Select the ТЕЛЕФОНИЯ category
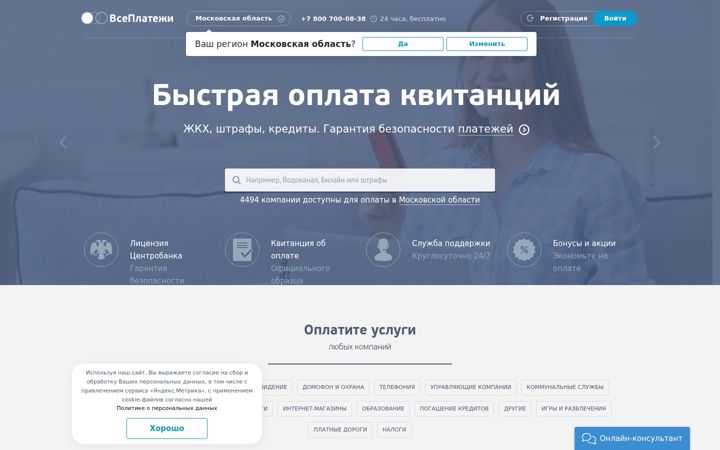The image size is (720, 450). pos(397,387)
